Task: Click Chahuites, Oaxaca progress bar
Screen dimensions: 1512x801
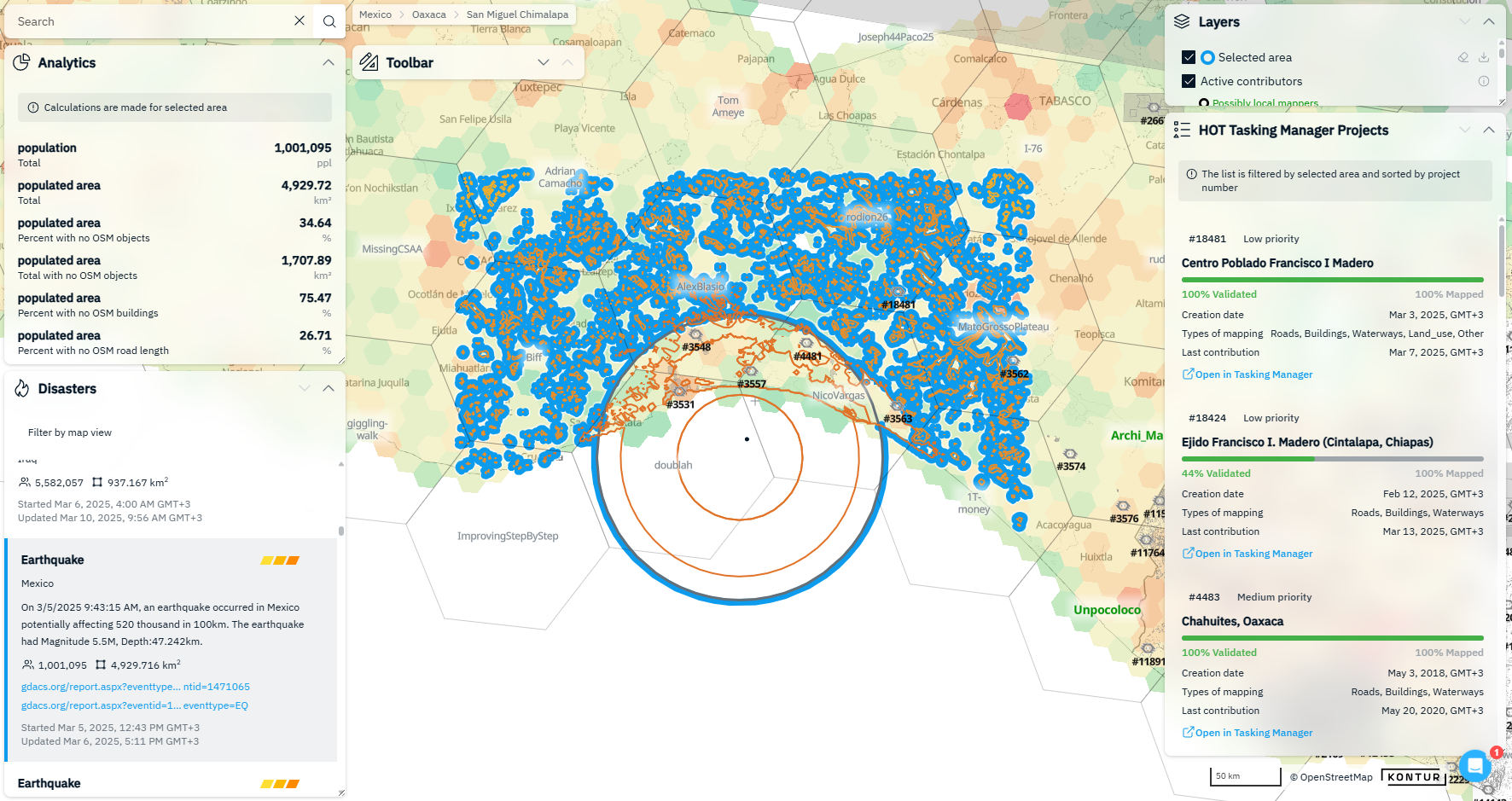Action: (1333, 638)
